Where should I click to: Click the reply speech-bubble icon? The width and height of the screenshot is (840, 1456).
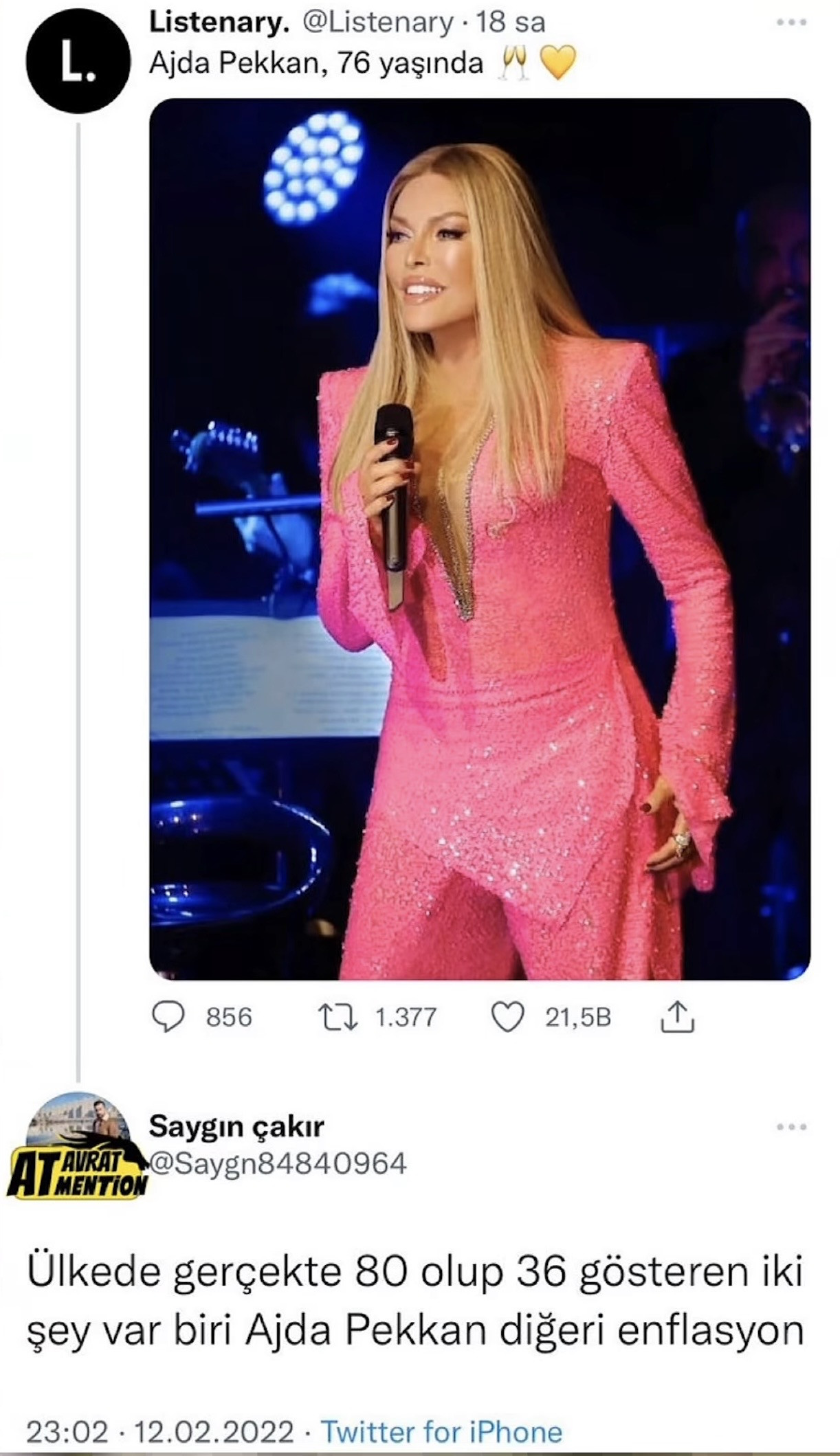(x=168, y=1017)
